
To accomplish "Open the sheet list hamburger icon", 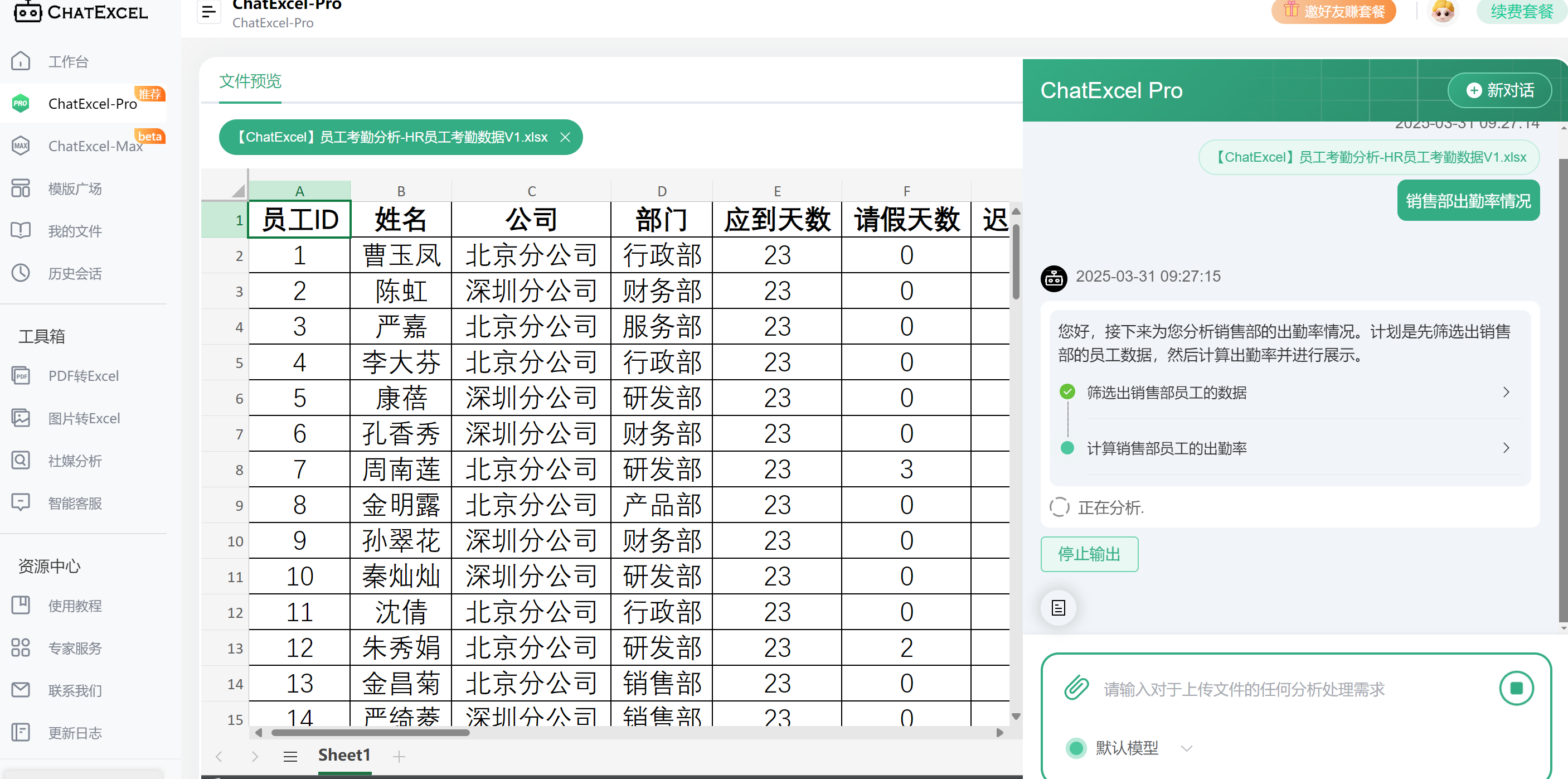I will (290, 757).
